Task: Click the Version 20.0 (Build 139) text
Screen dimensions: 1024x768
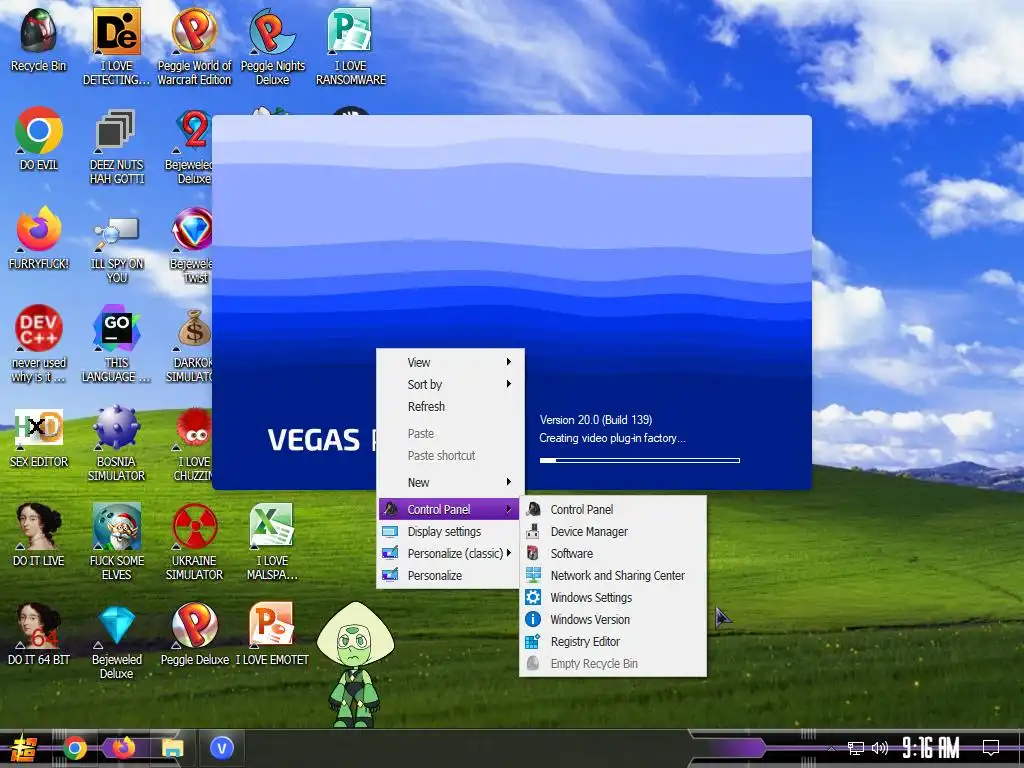Action: point(596,420)
